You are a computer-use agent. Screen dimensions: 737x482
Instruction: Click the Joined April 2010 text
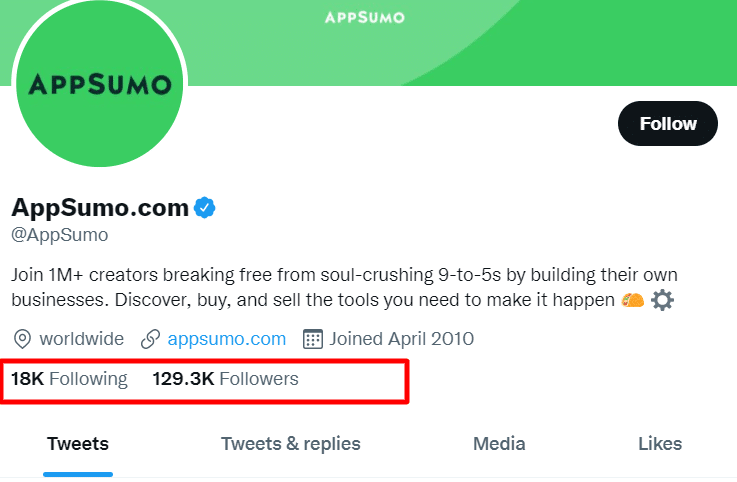click(x=401, y=339)
